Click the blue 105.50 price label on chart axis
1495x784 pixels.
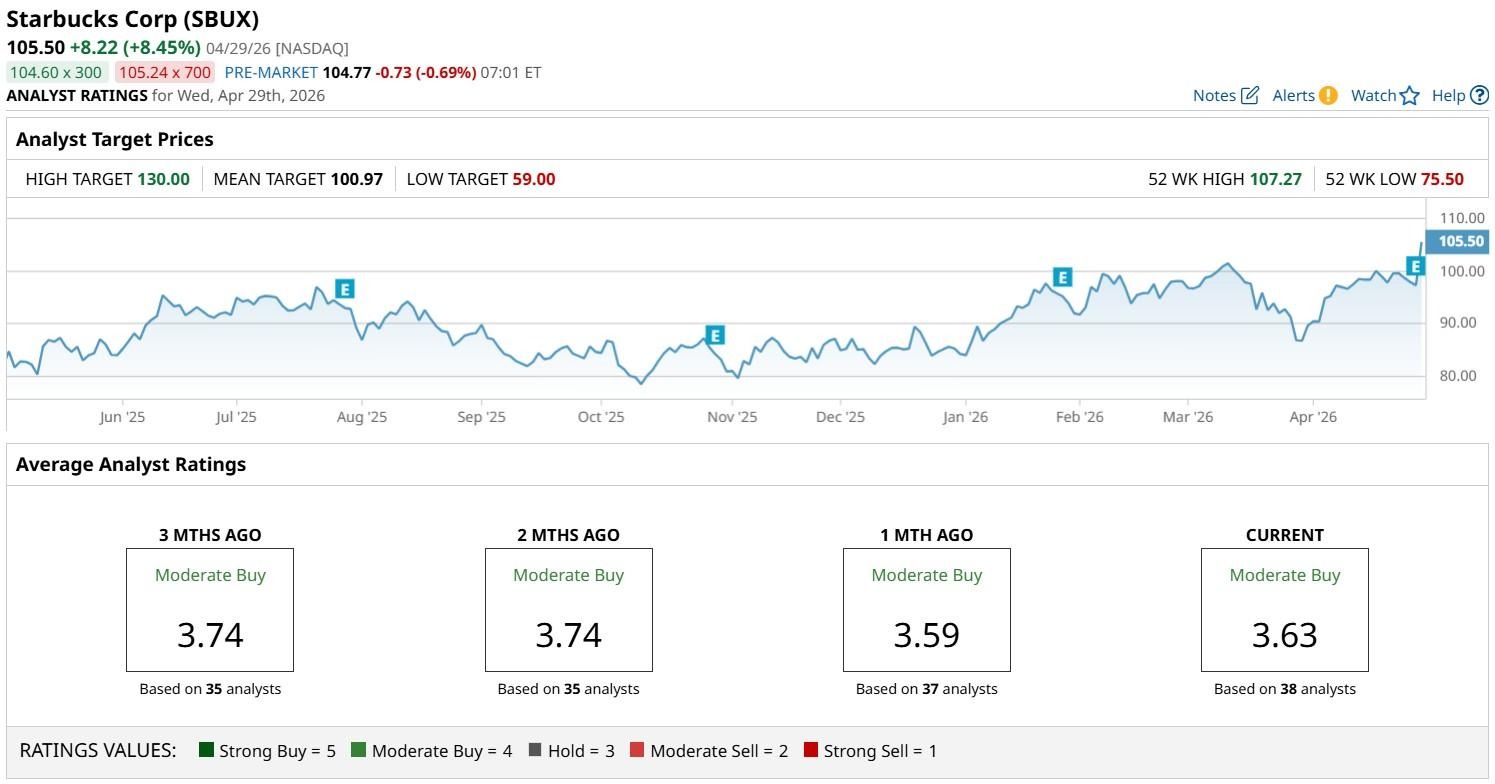(1460, 241)
